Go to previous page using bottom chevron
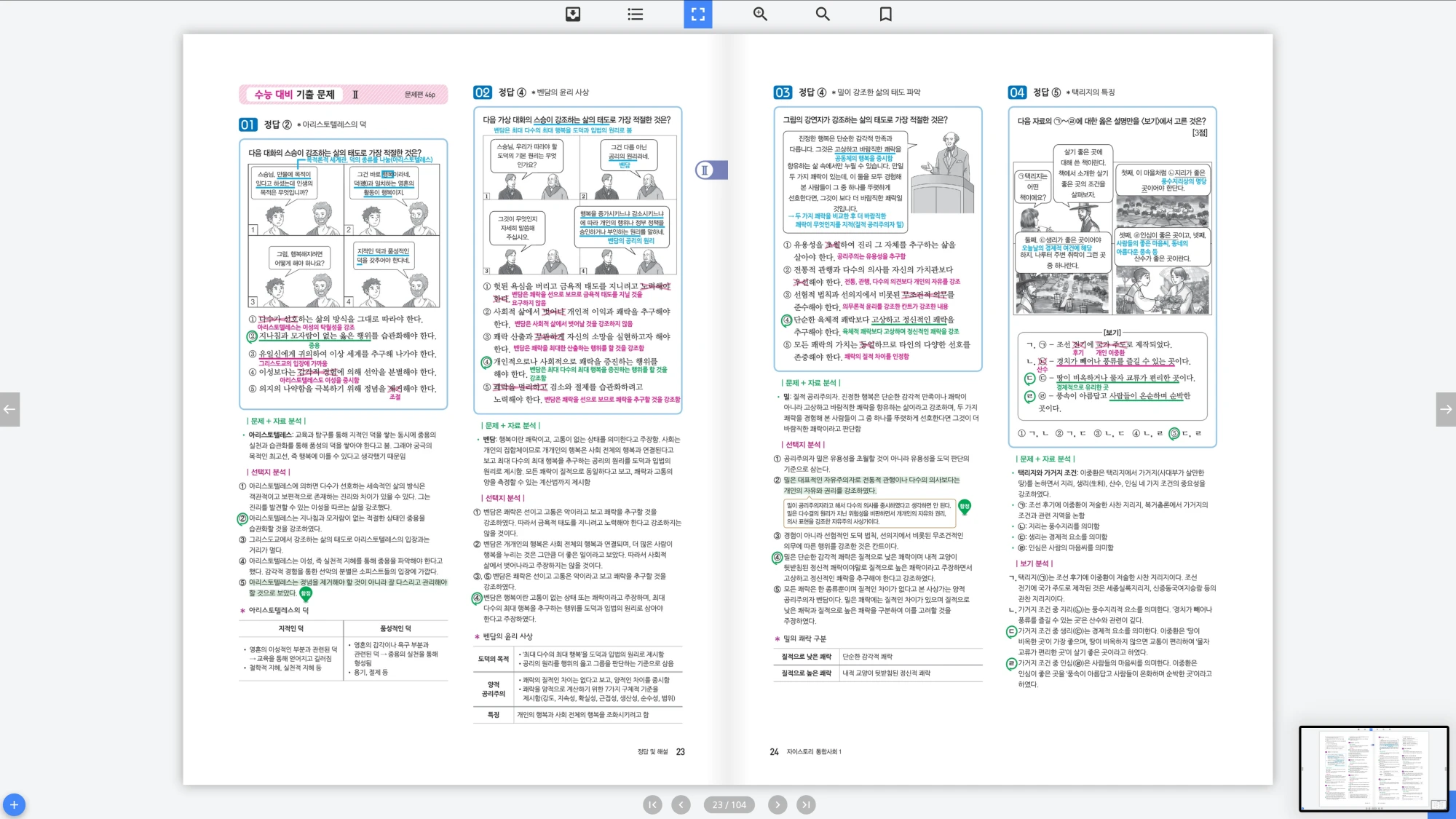The image size is (1456, 819). coord(681,804)
